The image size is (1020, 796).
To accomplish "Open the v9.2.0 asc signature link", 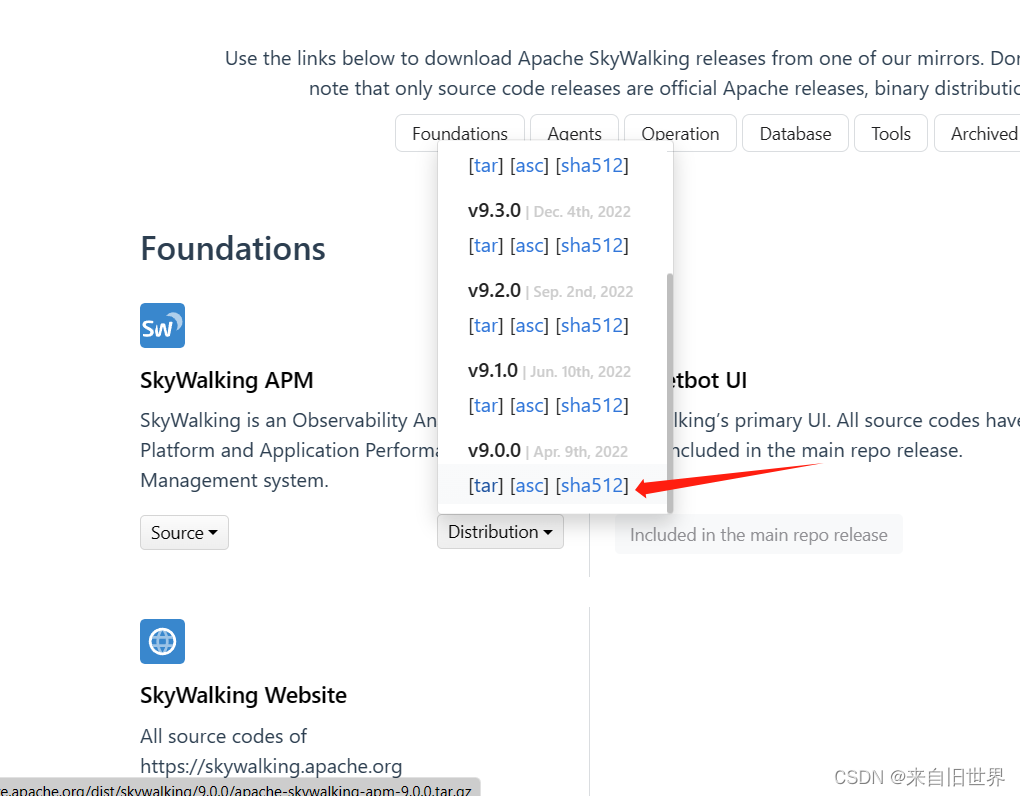I will click(530, 325).
